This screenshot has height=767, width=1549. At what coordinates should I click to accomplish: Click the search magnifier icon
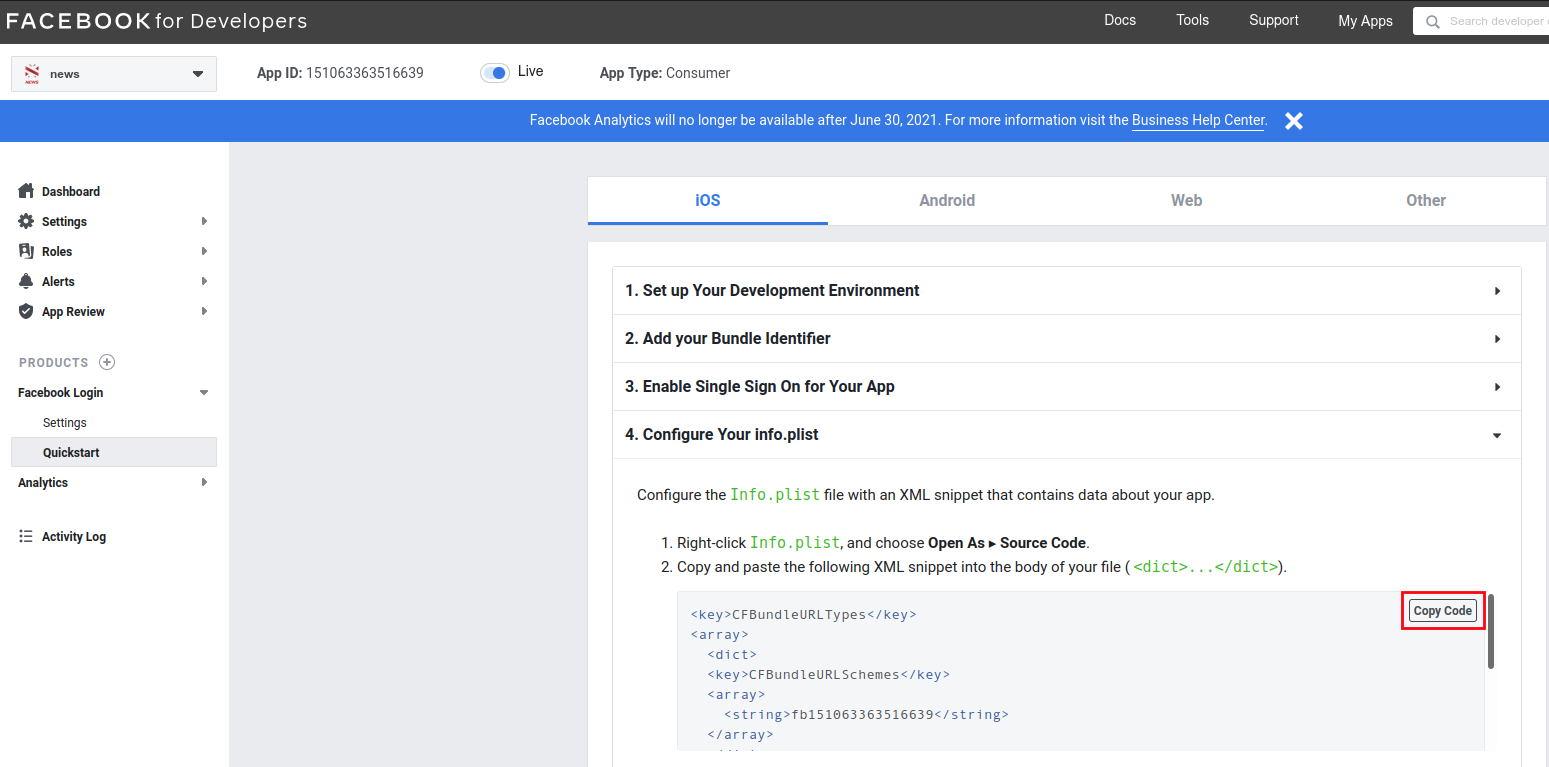pyautogui.click(x=1432, y=21)
